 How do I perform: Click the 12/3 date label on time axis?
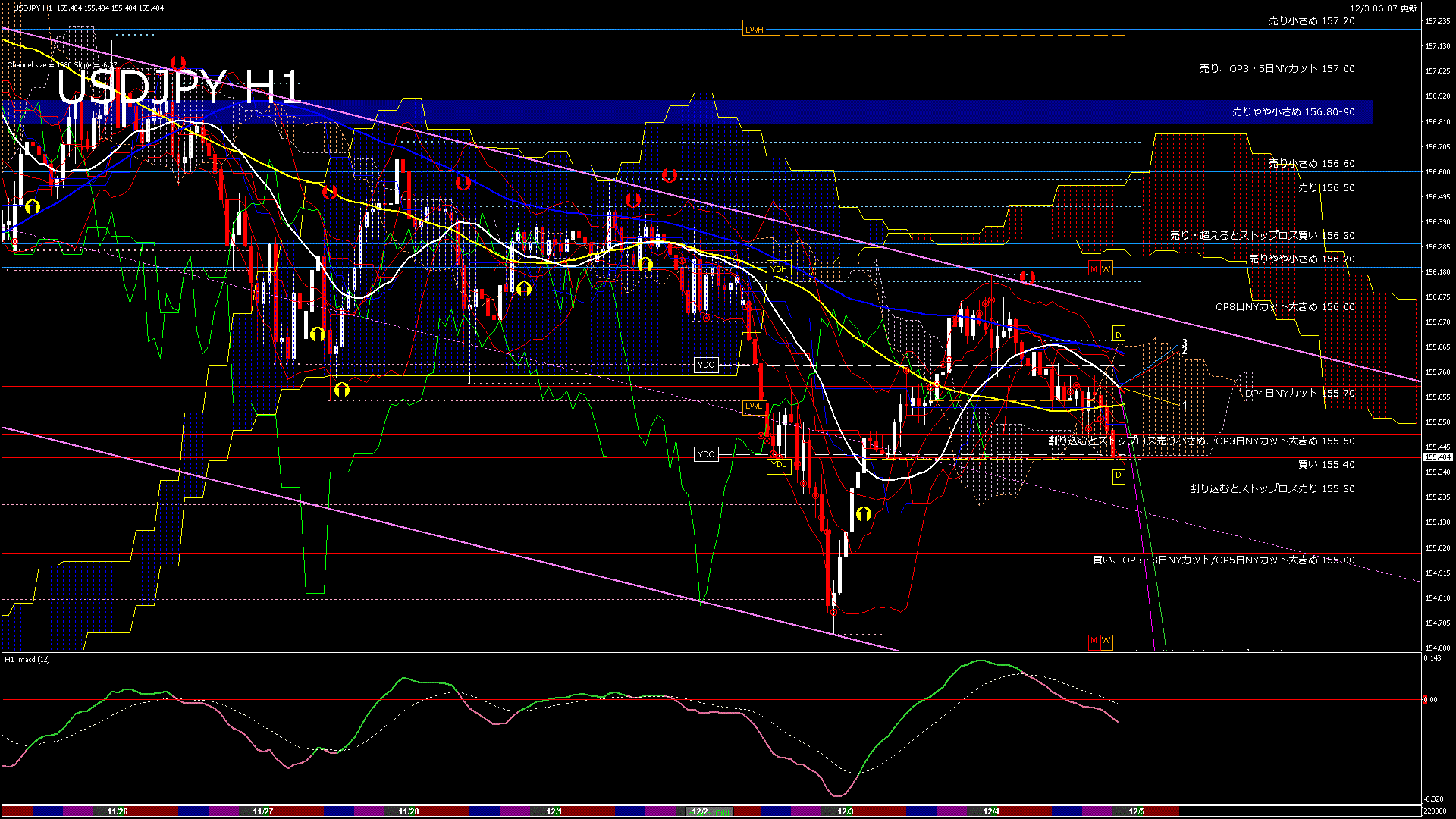[x=845, y=811]
